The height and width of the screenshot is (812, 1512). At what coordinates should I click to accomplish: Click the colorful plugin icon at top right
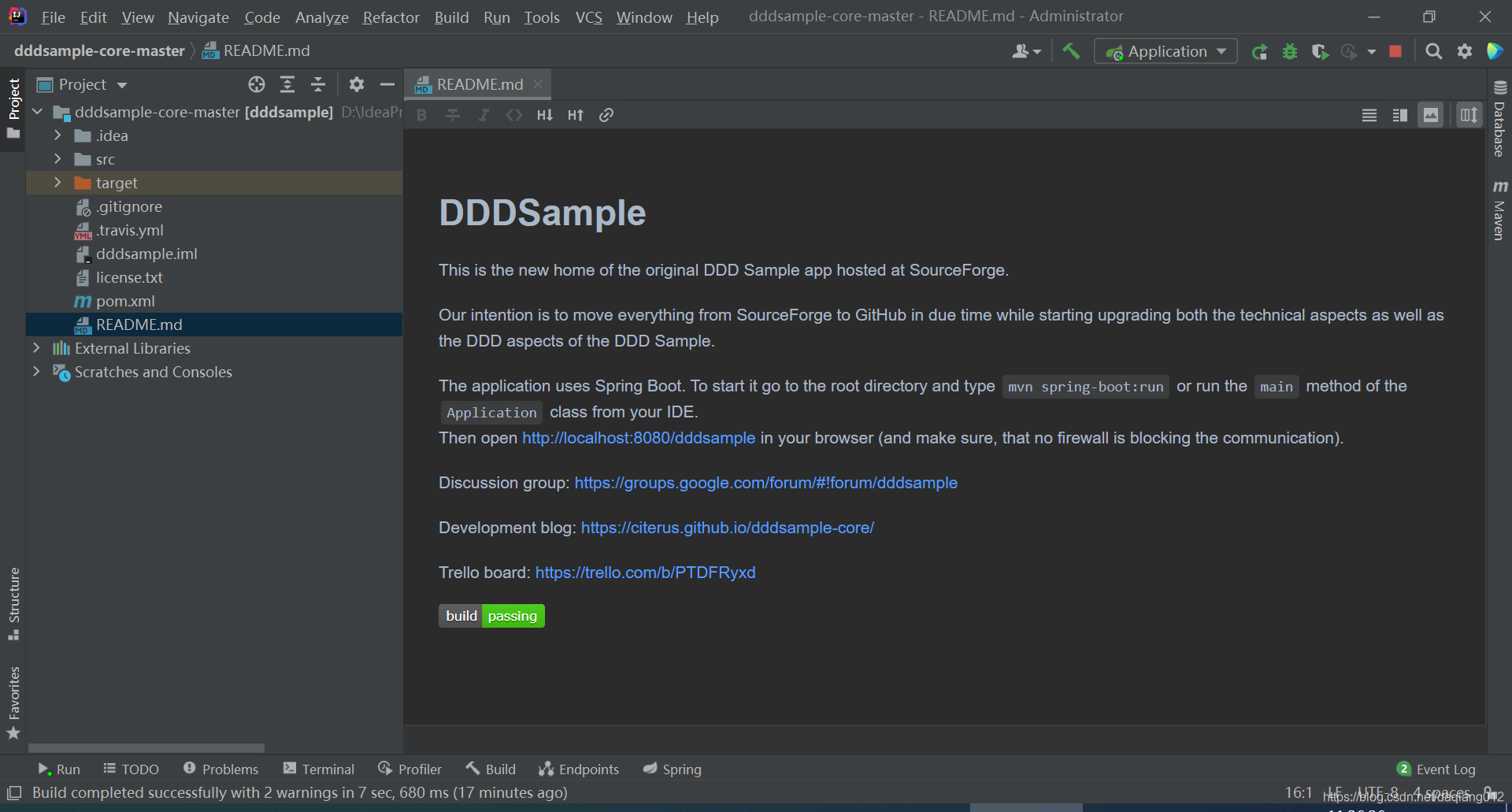click(x=1495, y=51)
